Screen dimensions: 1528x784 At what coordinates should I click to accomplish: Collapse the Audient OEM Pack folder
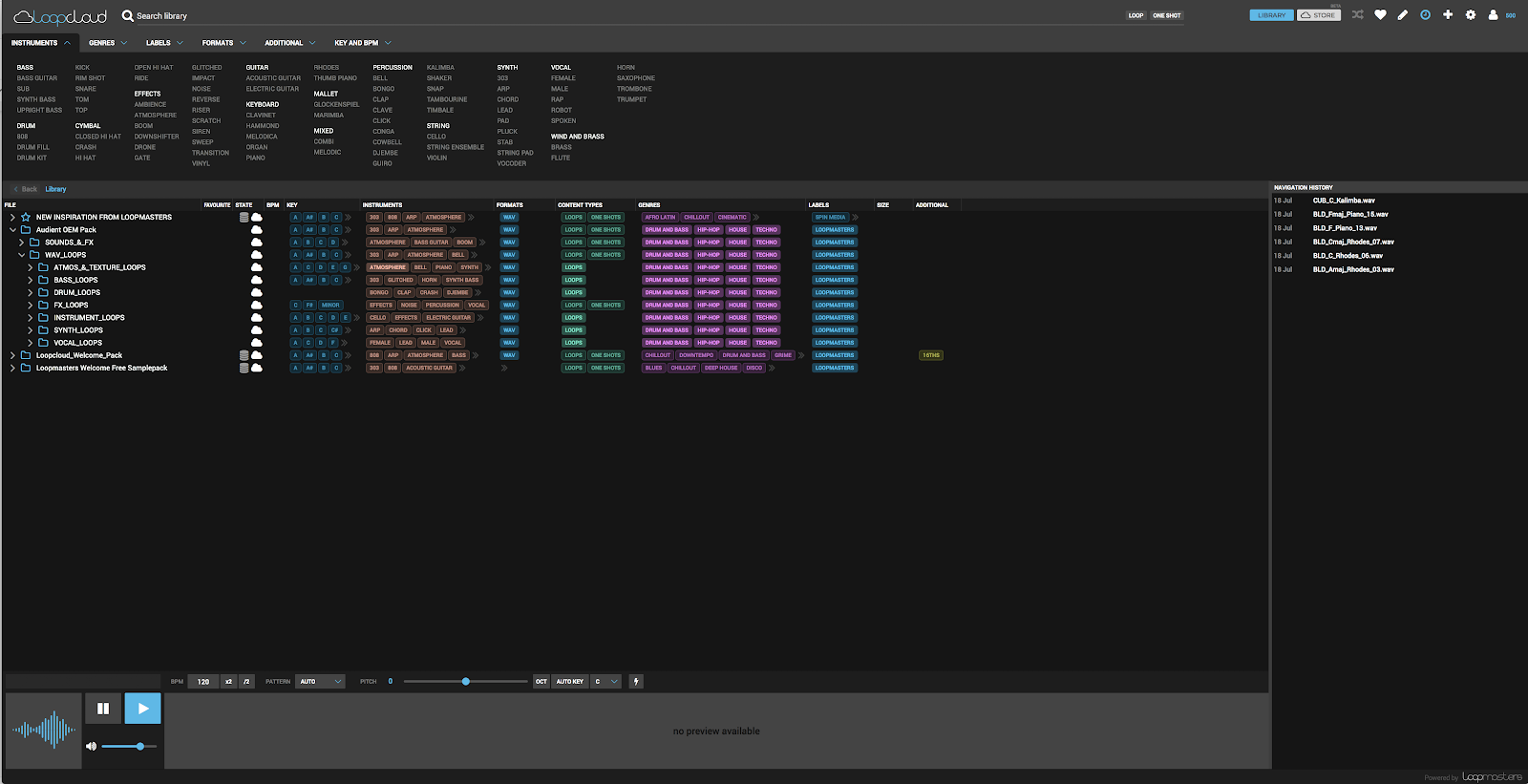point(12,230)
